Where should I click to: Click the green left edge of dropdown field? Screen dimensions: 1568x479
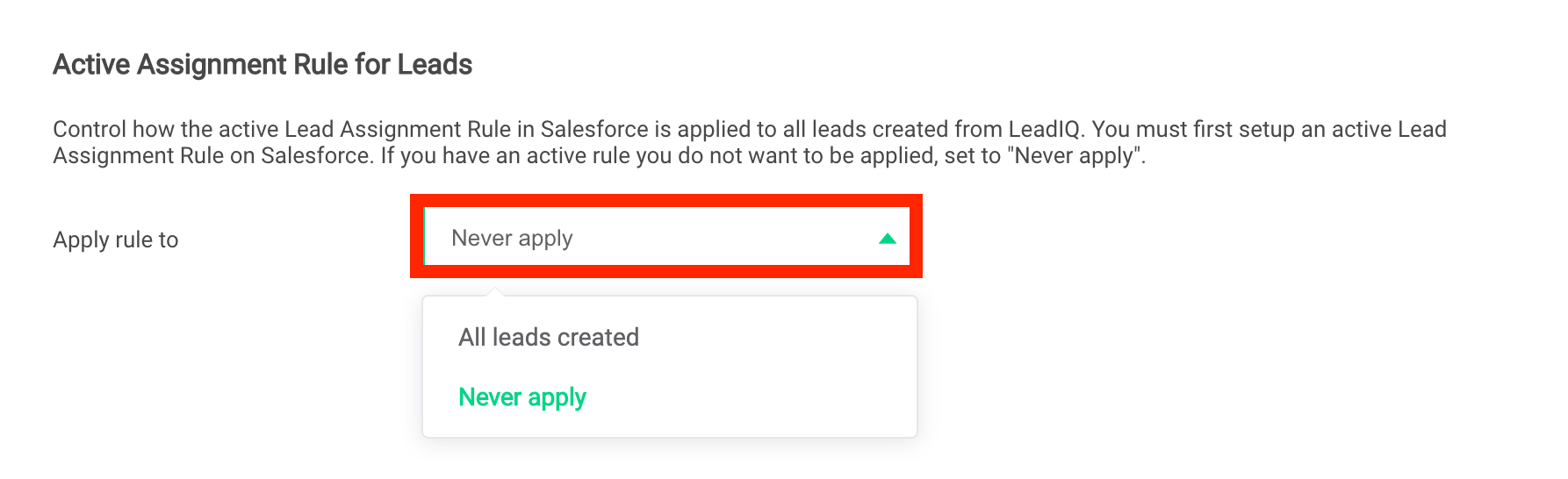pos(425,237)
